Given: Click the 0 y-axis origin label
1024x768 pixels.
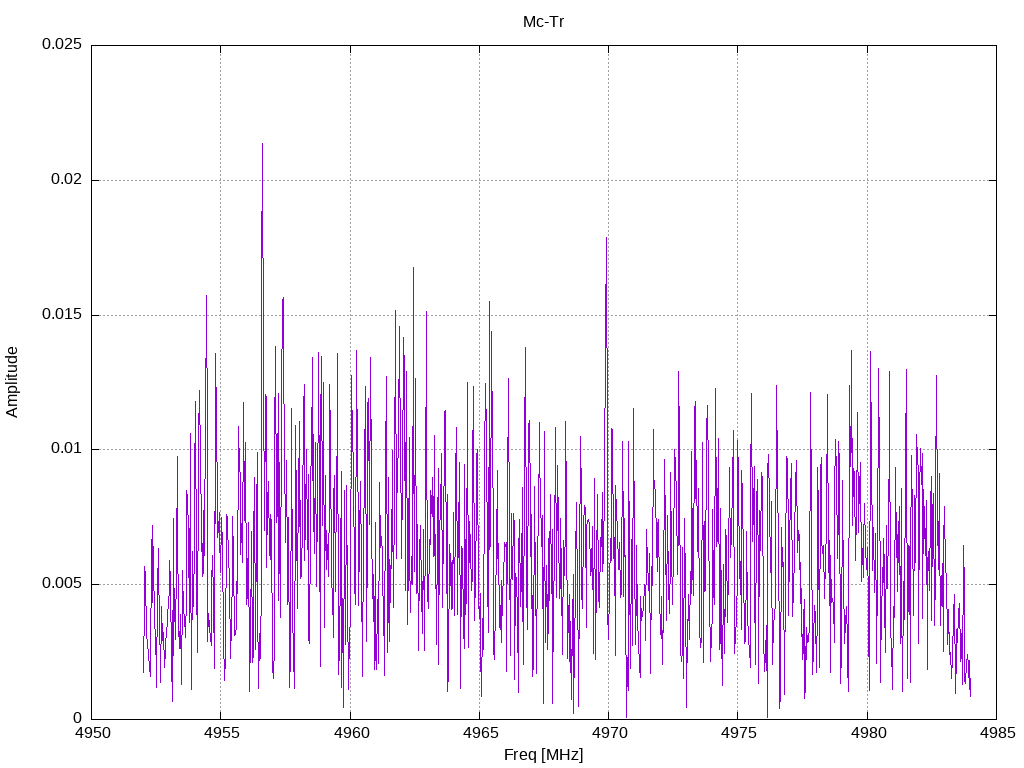Looking at the screenshot, I should pos(78,718).
